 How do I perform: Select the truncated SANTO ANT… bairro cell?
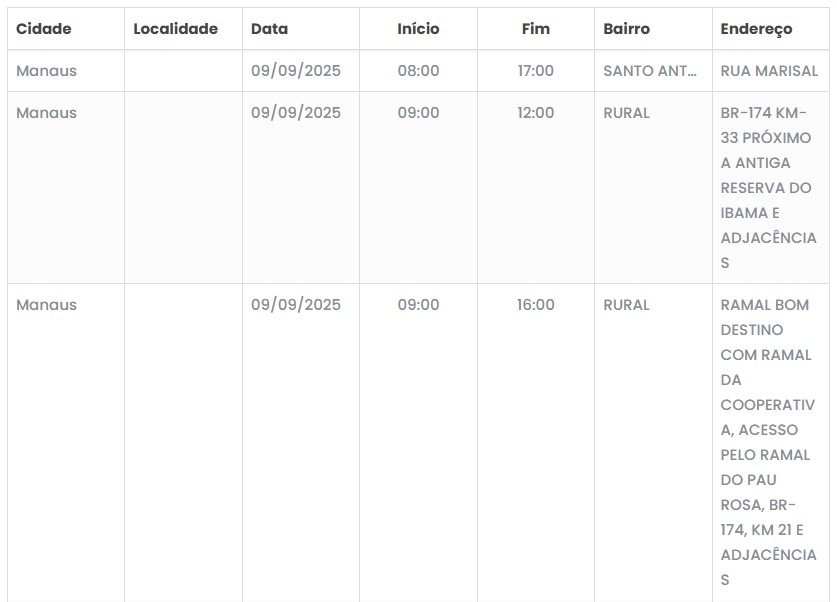tap(650, 71)
